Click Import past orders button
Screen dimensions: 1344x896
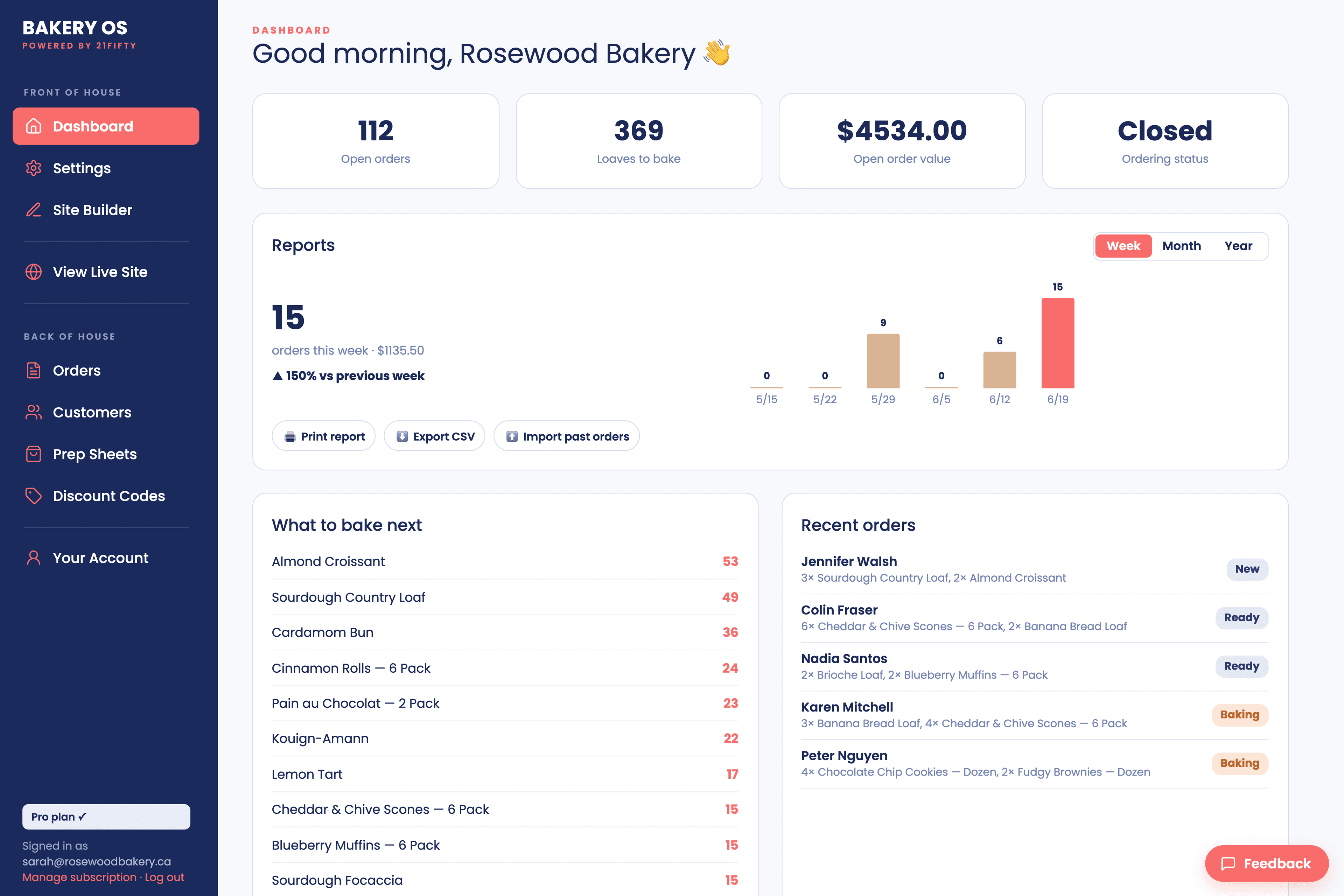[566, 436]
